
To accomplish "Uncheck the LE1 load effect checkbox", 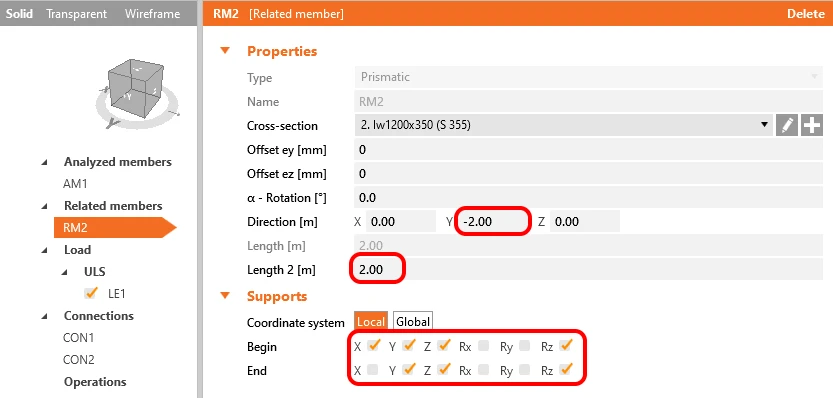I will coord(91,293).
